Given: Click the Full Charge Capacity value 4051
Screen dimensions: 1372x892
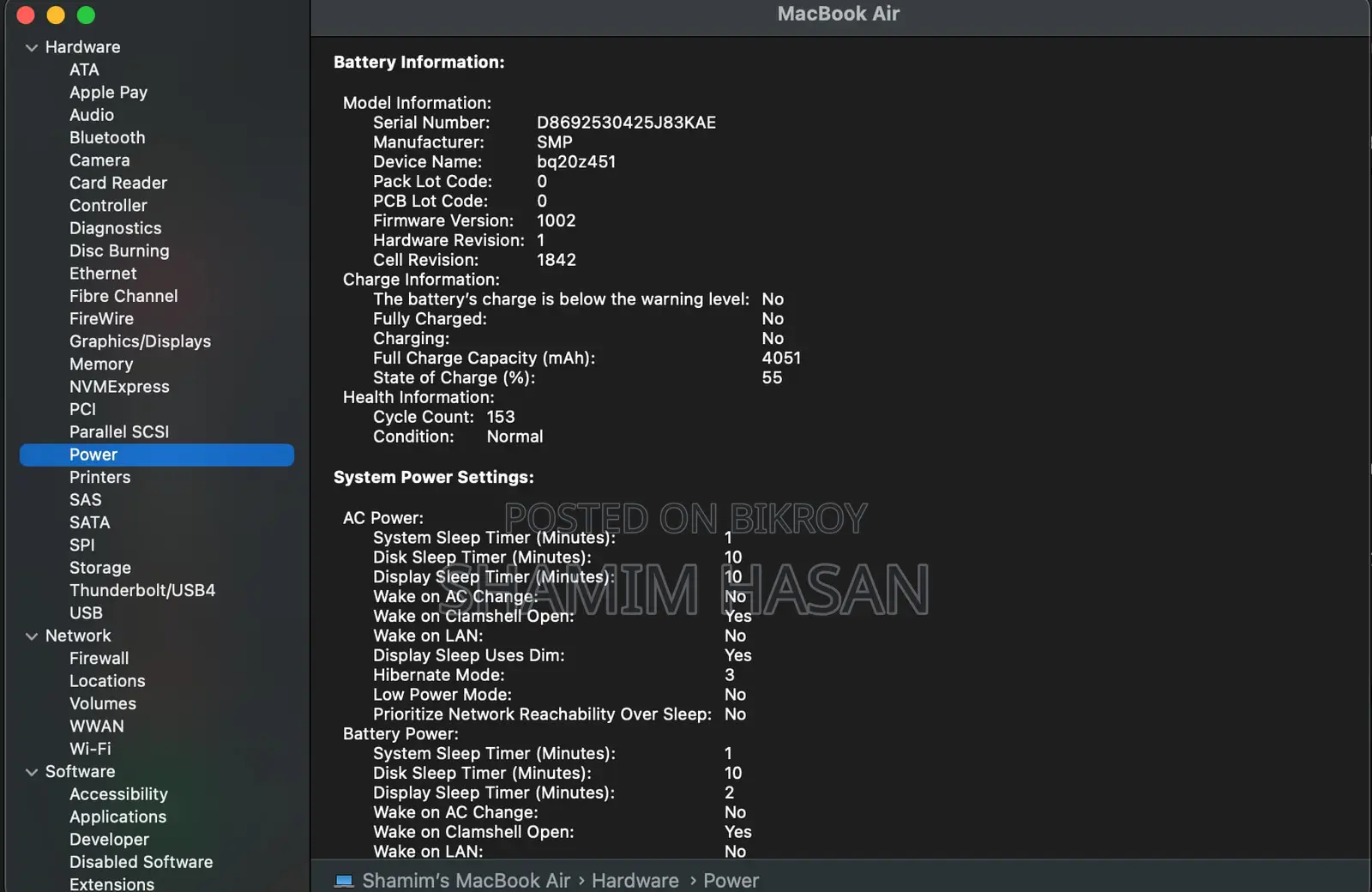Looking at the screenshot, I should [781, 359].
